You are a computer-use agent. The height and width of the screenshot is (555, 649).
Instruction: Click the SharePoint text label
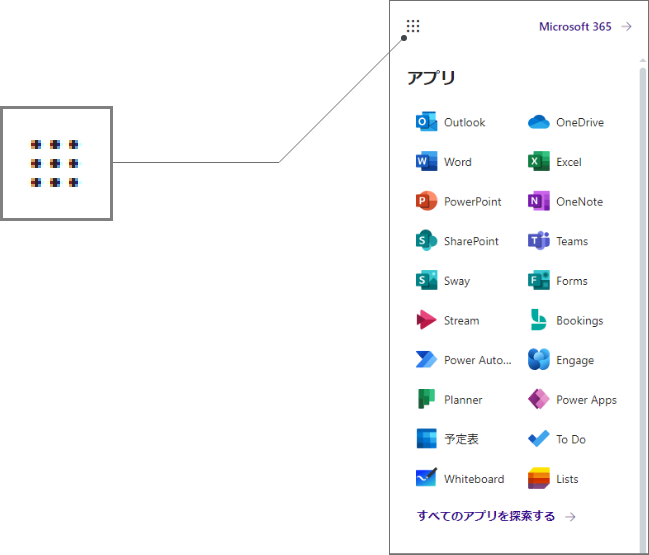[x=471, y=241]
